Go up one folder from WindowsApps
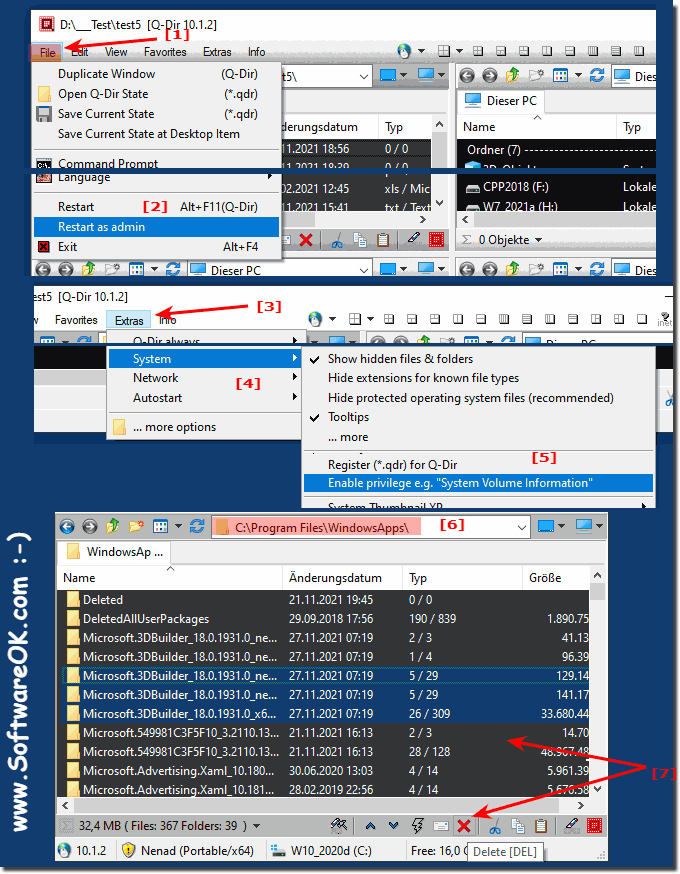Screen dimensions: 680x874 click(x=113, y=526)
